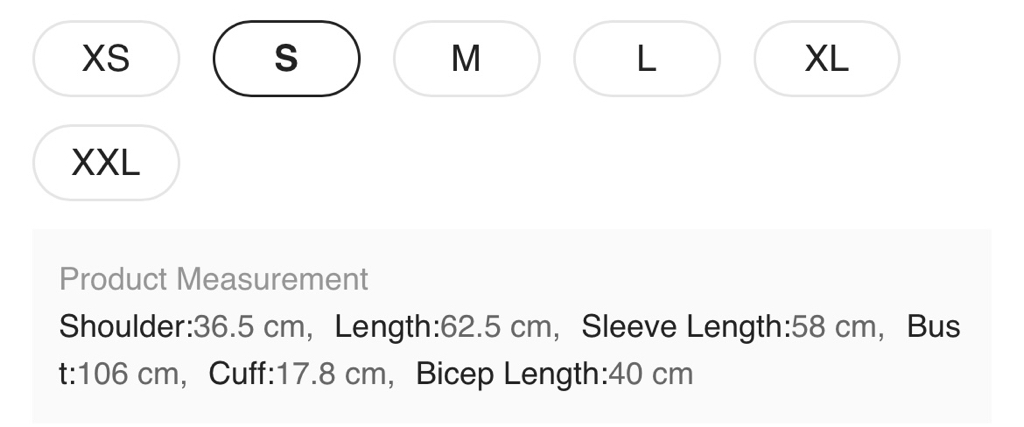This screenshot has height=427, width=1024.
Task: Click the Product Measurement heading
Action: tap(213, 279)
